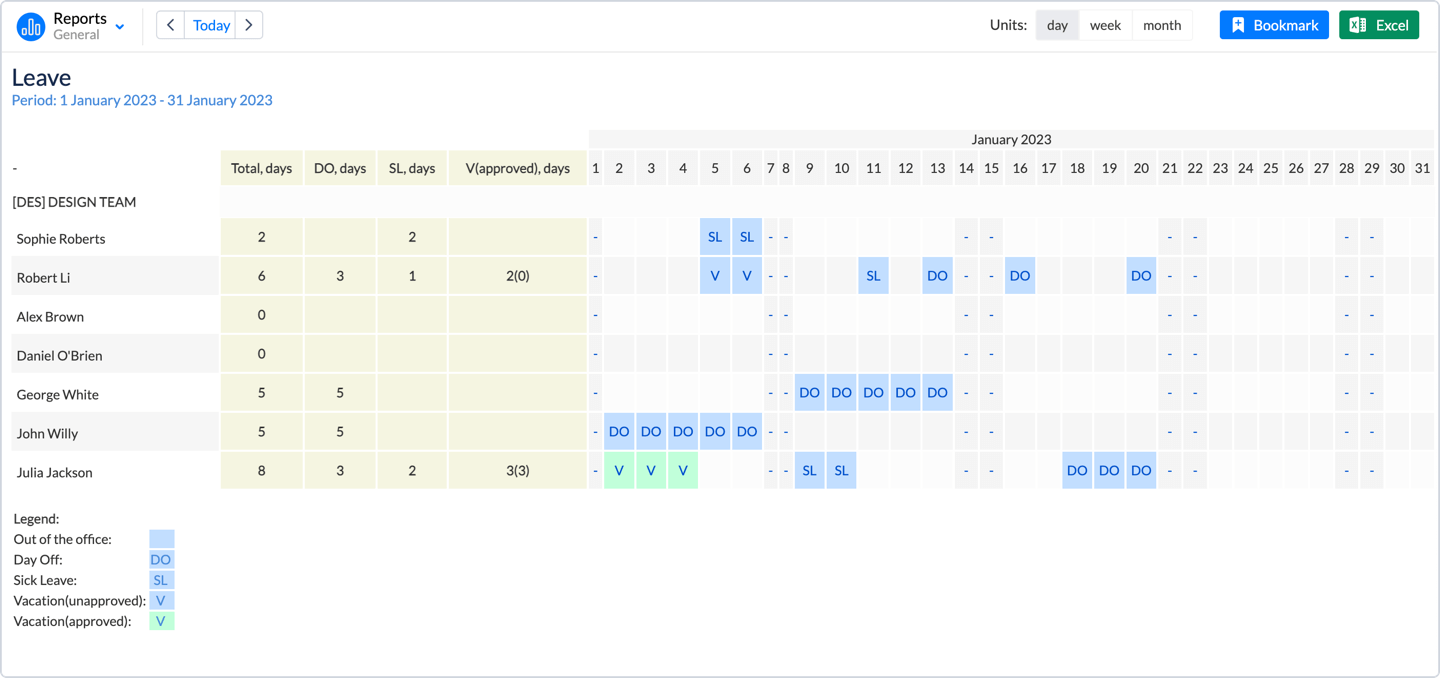Image resolution: width=1440 pixels, height=678 pixels.
Task: Go to the next period arrow
Action: [249, 25]
